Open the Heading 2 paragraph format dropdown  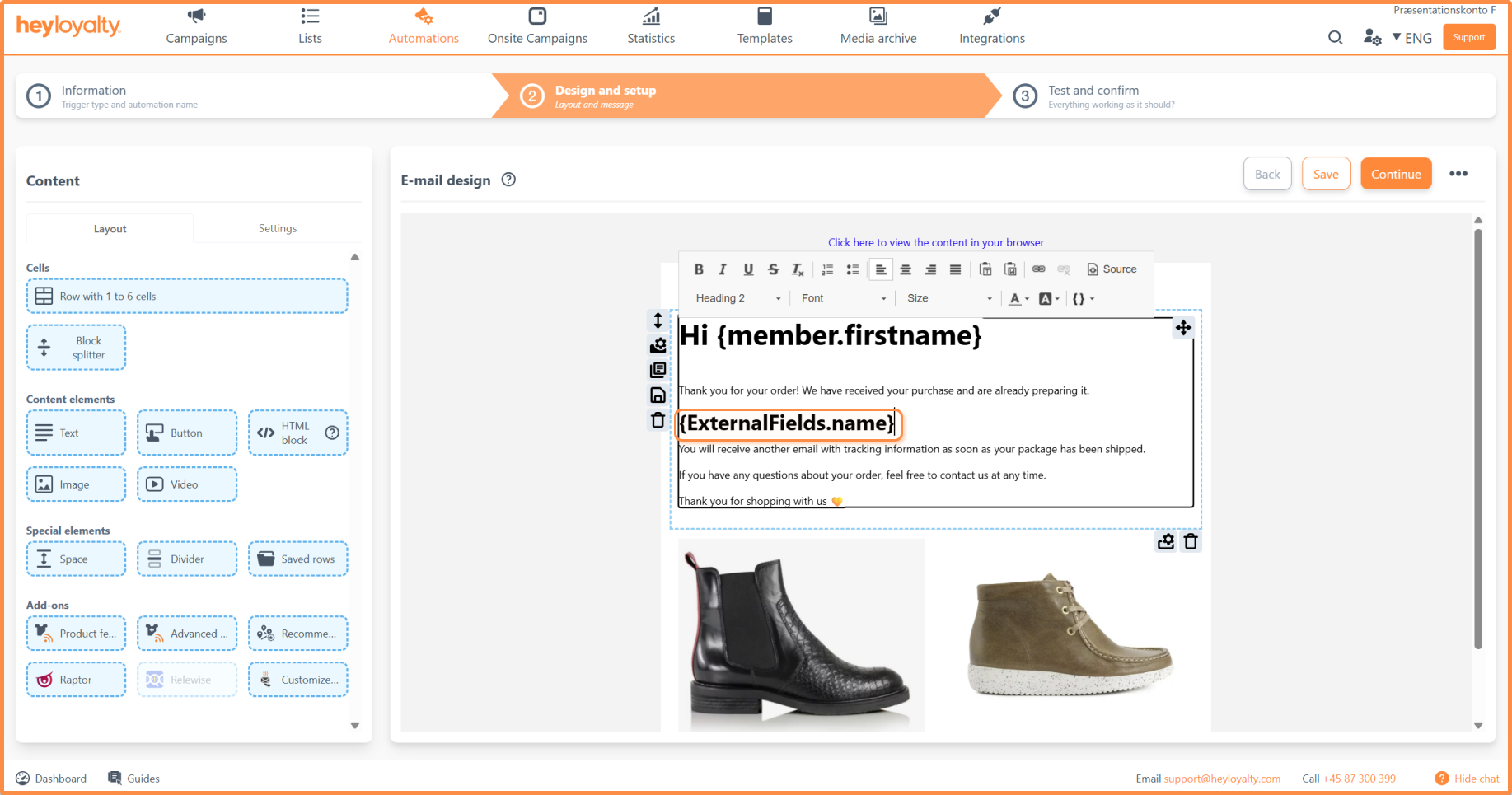[x=737, y=298]
